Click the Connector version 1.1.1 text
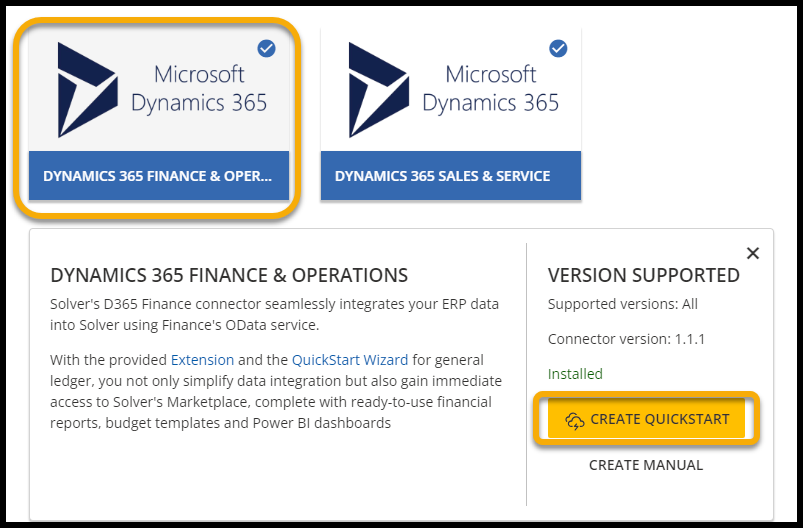Screen dimensions: 803x528 point(626,339)
